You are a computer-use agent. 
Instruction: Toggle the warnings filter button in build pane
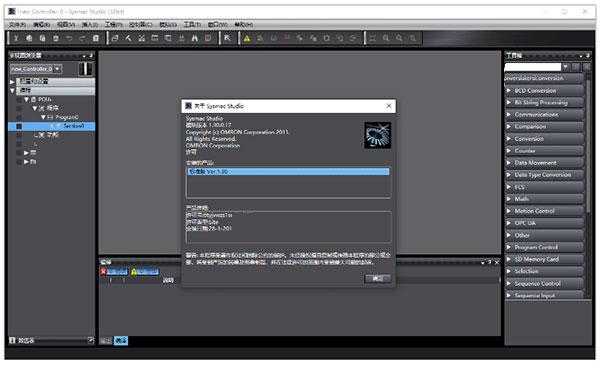(x=145, y=272)
